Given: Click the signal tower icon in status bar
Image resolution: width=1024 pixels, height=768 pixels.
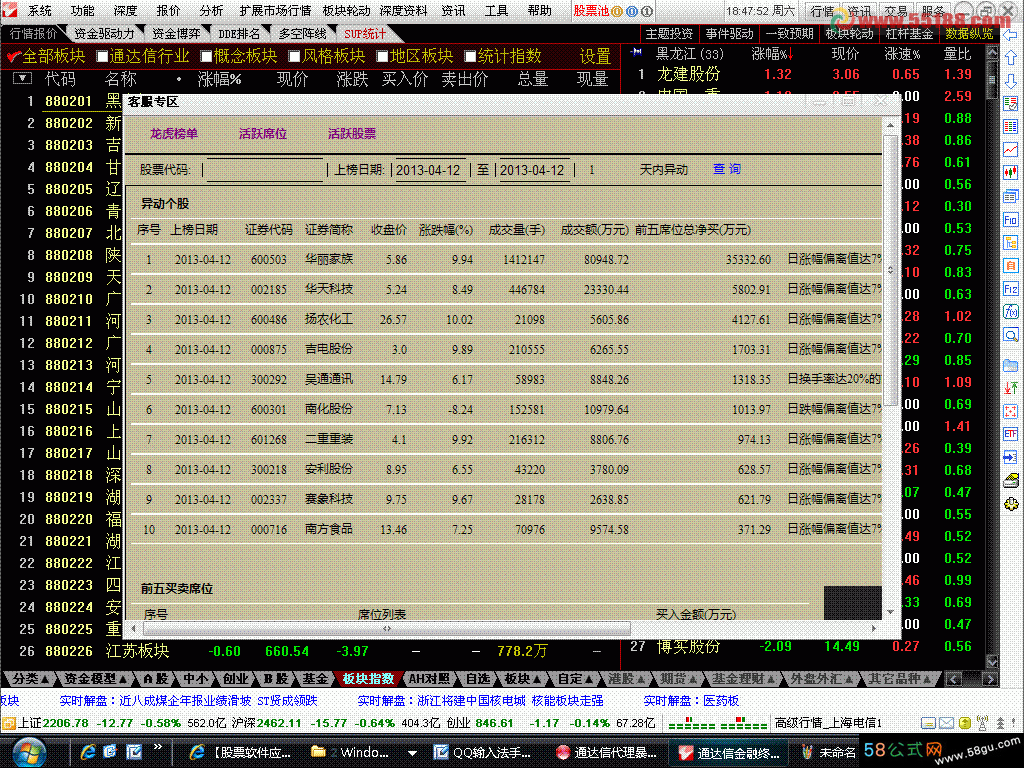Looking at the screenshot, I should click(x=982, y=722).
